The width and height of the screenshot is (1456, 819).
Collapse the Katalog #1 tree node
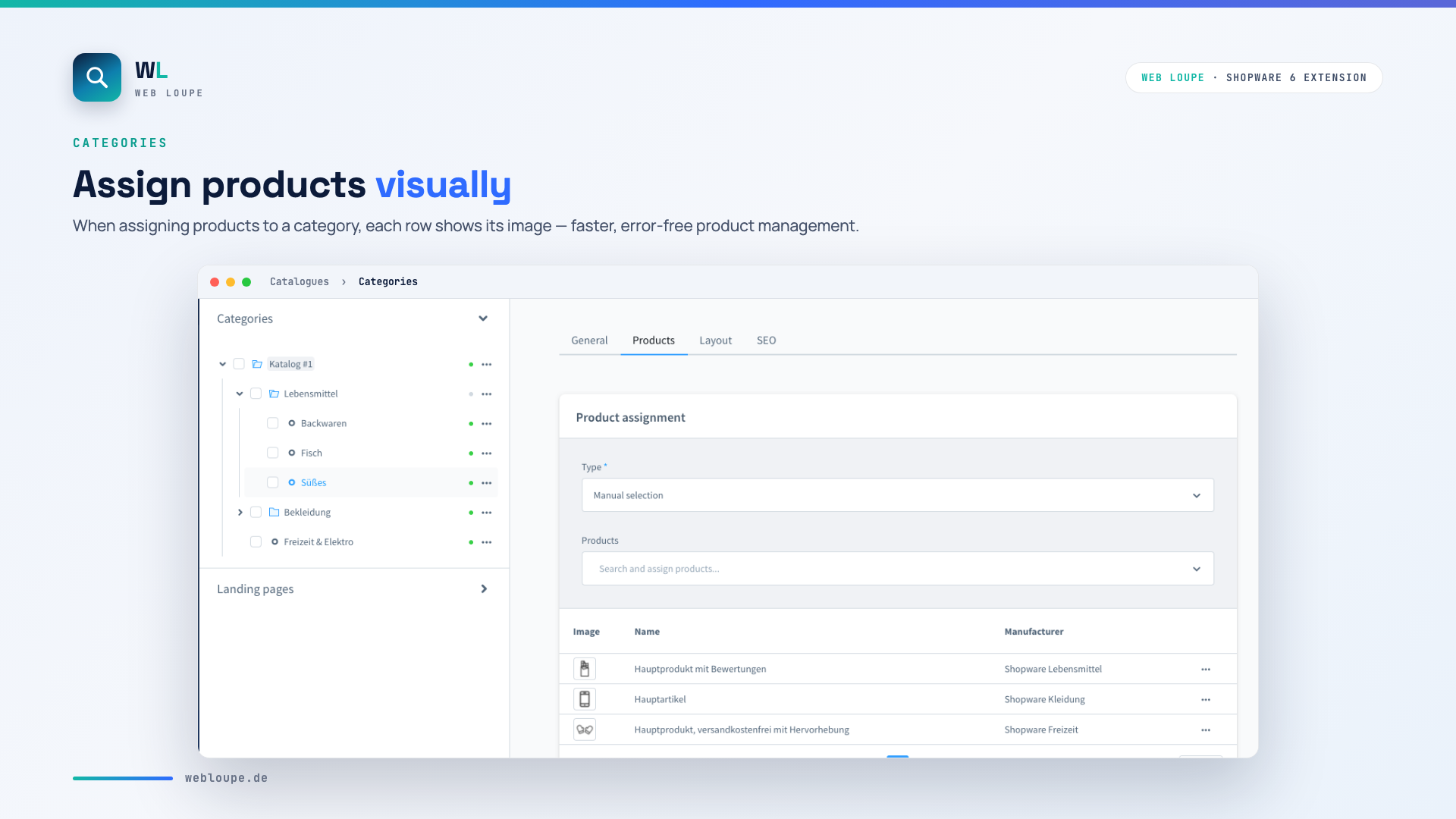click(x=223, y=364)
